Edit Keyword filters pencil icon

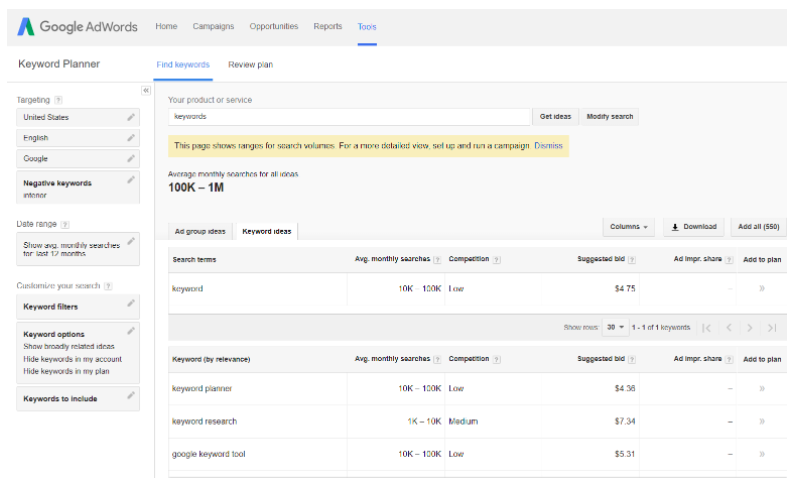pyautogui.click(x=131, y=303)
